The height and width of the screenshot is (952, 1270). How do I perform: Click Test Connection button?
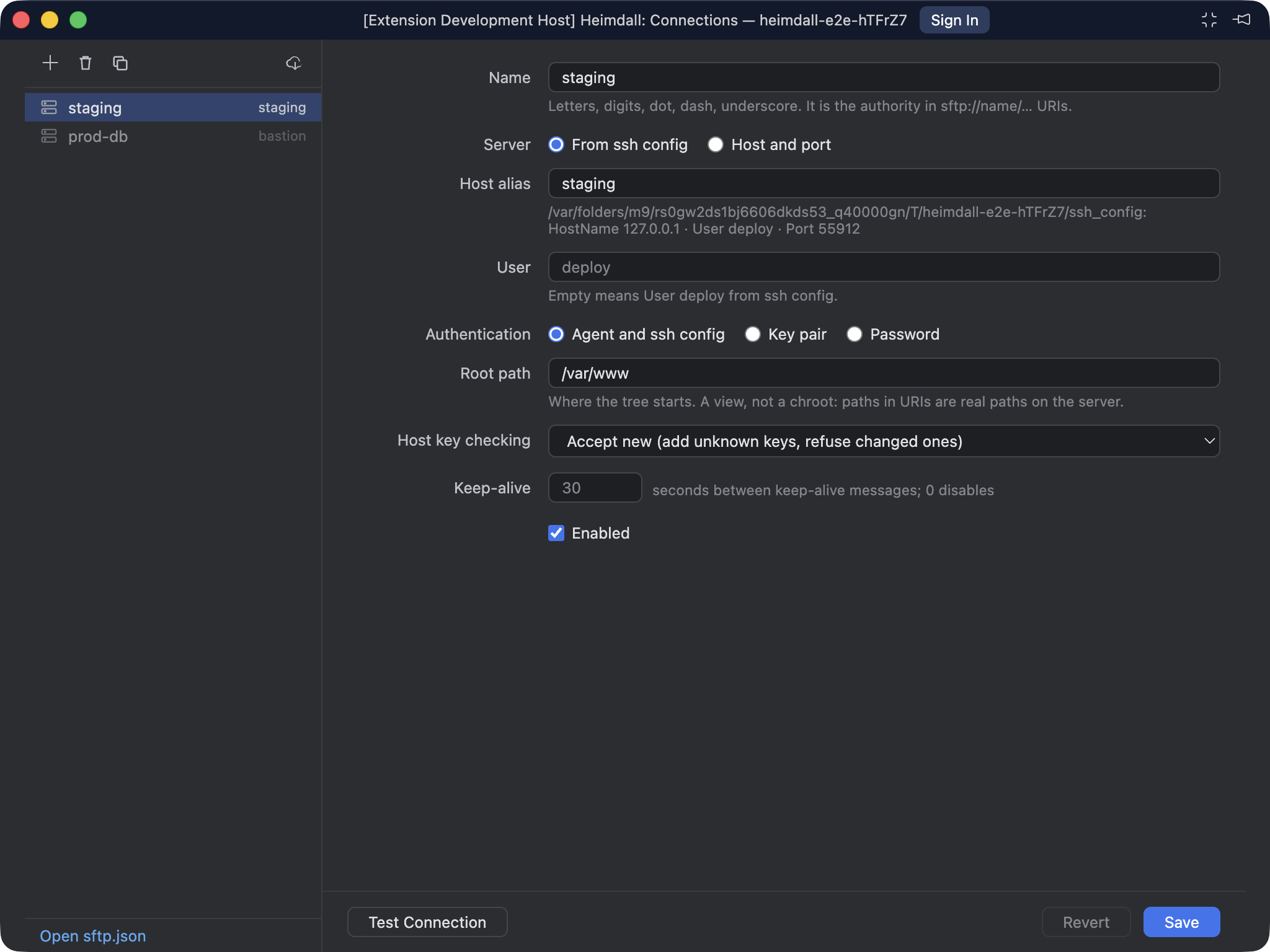click(427, 922)
